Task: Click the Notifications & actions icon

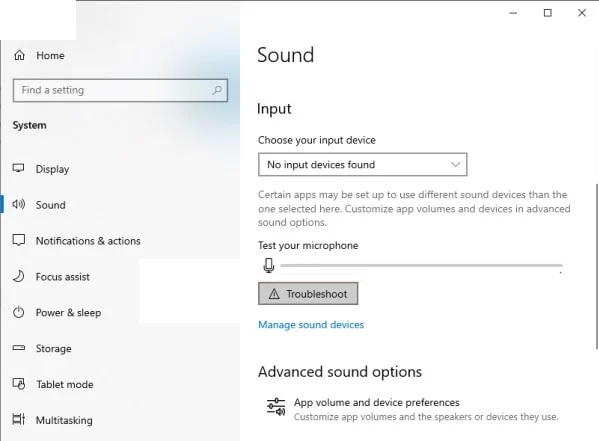Action: (18, 240)
